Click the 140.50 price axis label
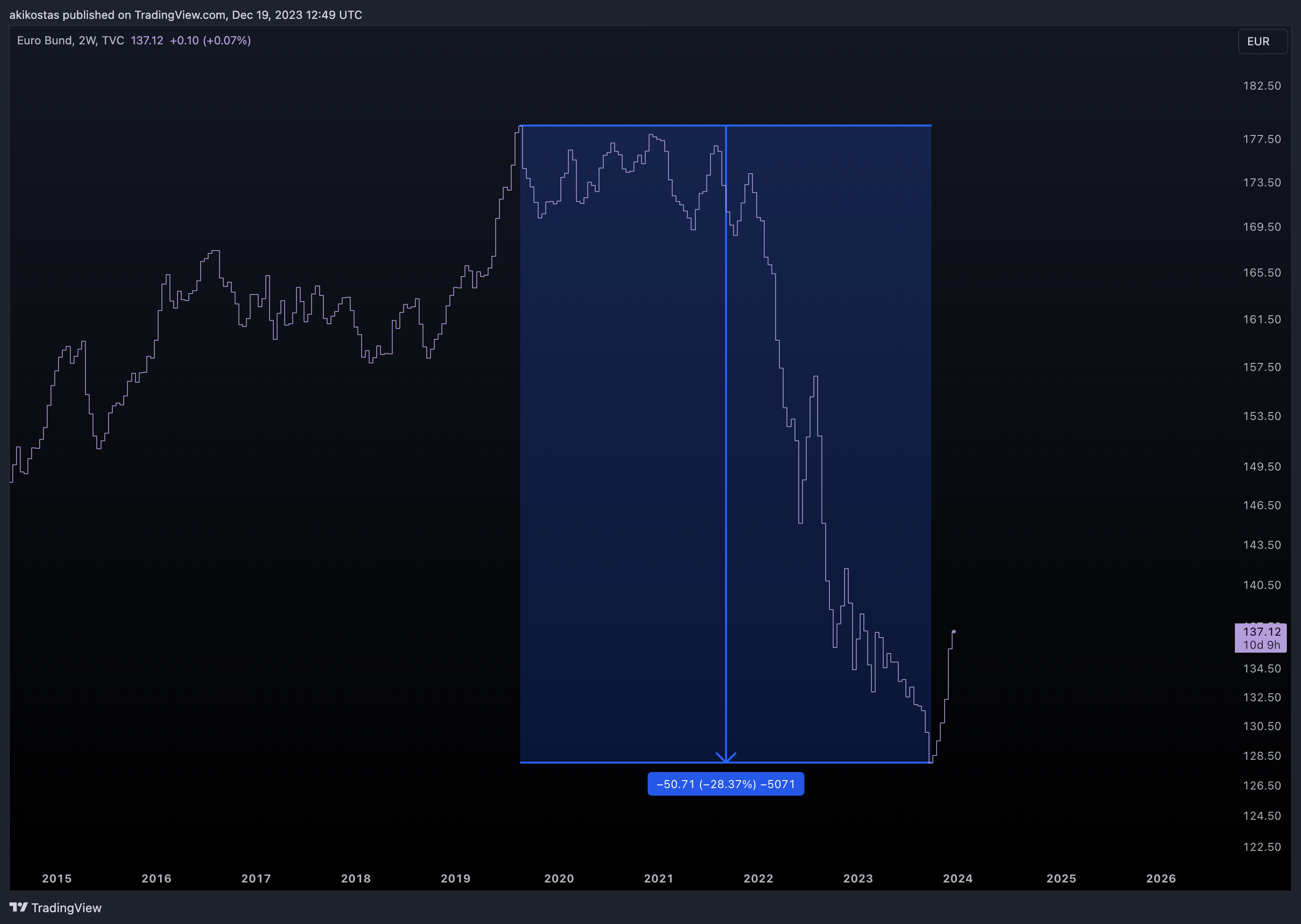Viewport: 1301px width, 924px height. tap(1262, 586)
